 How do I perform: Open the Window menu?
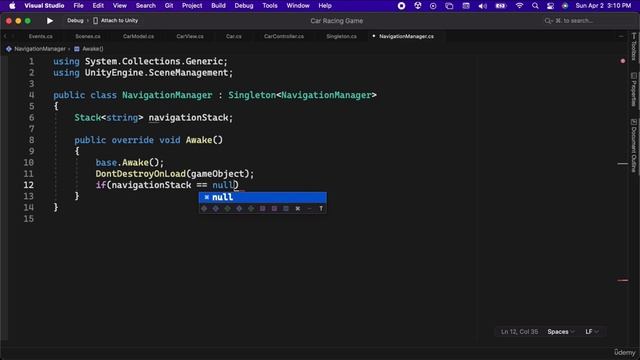click(x=298, y=6)
